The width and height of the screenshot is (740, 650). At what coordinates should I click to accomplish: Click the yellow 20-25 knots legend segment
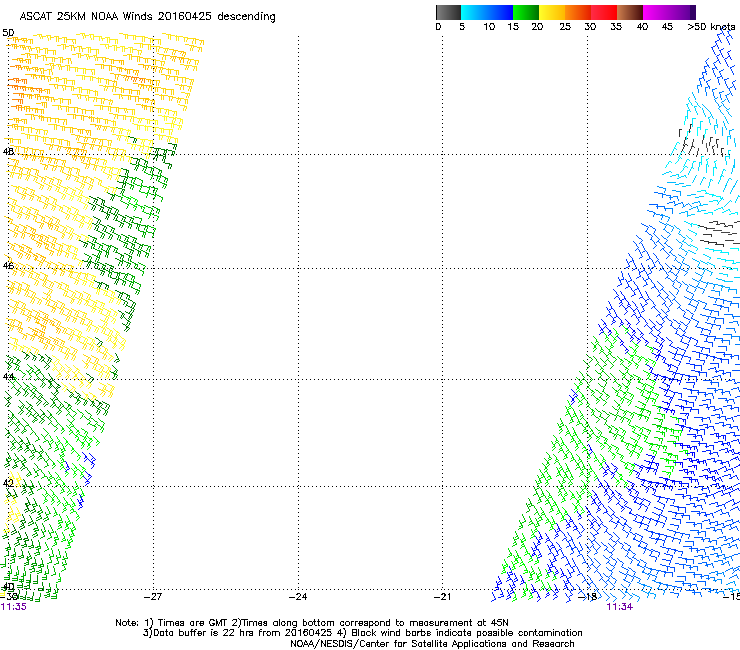coord(552,12)
